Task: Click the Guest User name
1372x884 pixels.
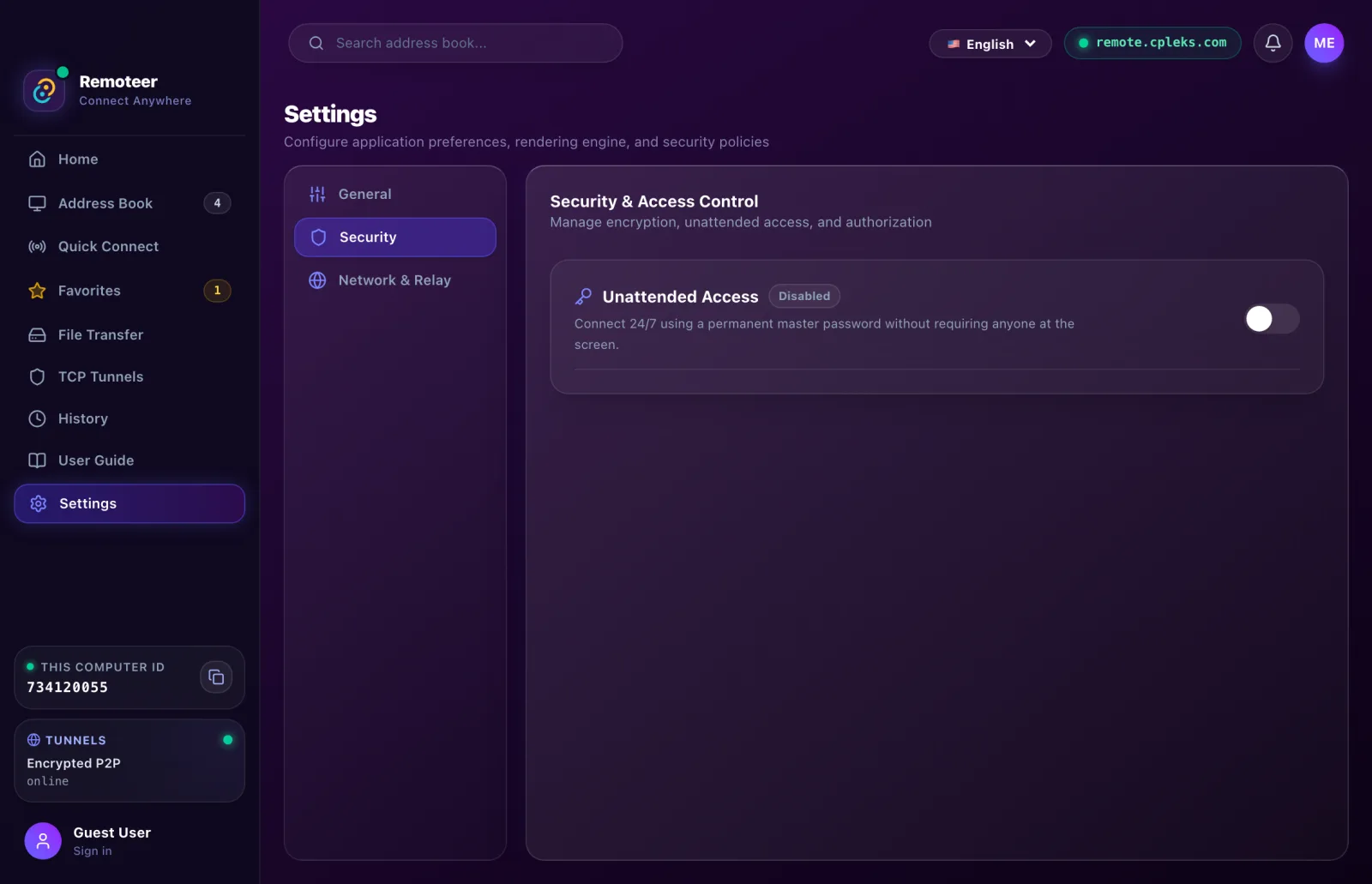Action: coord(112,833)
